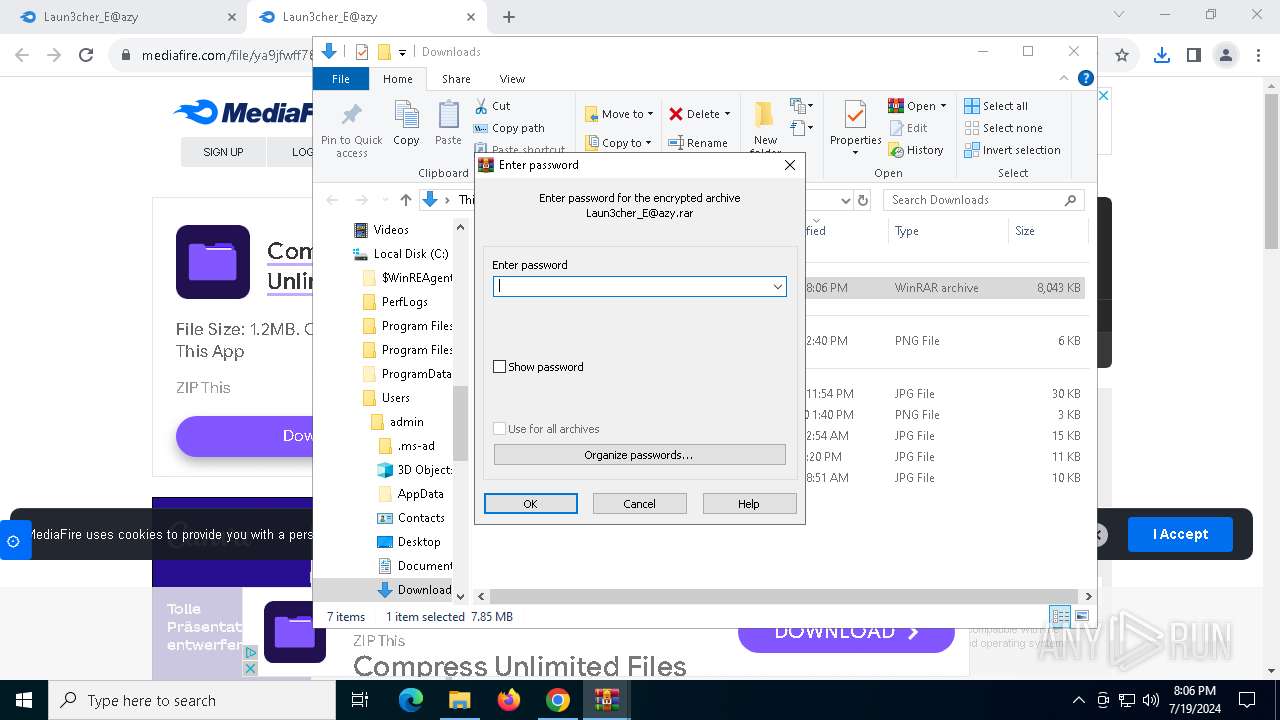
Task: Open Properties in Explorer ribbon
Action: point(855,126)
